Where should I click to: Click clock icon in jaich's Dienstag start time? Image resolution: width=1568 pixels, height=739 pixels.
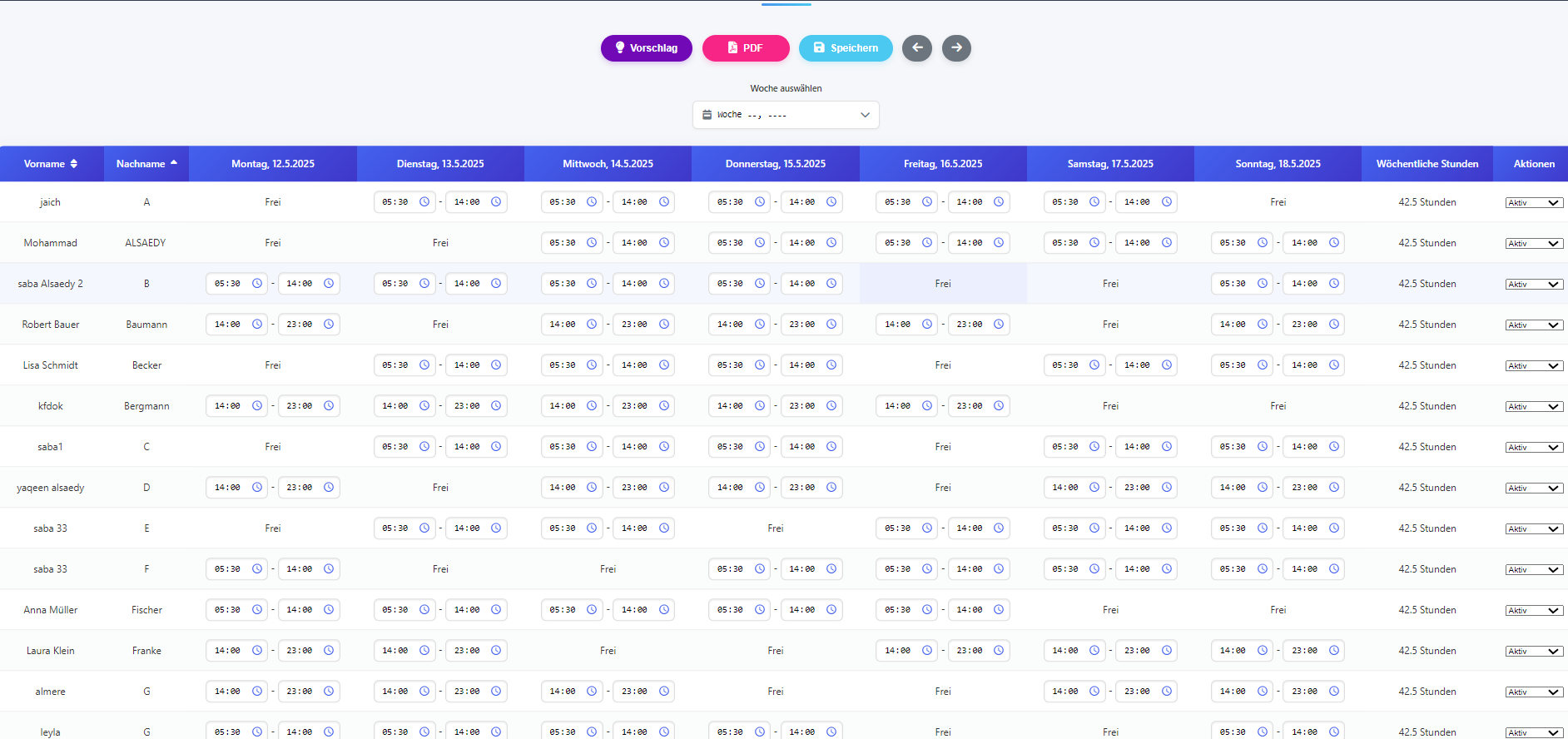coord(424,202)
